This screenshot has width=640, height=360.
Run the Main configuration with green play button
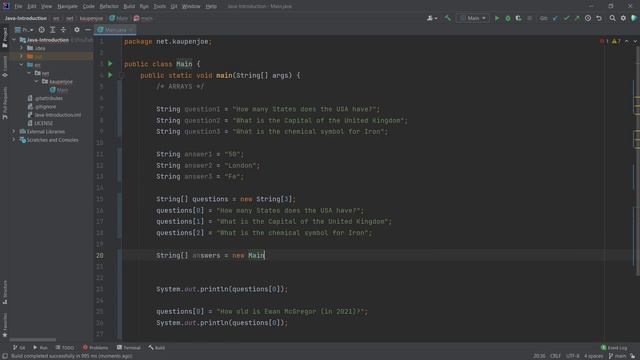[497, 18]
